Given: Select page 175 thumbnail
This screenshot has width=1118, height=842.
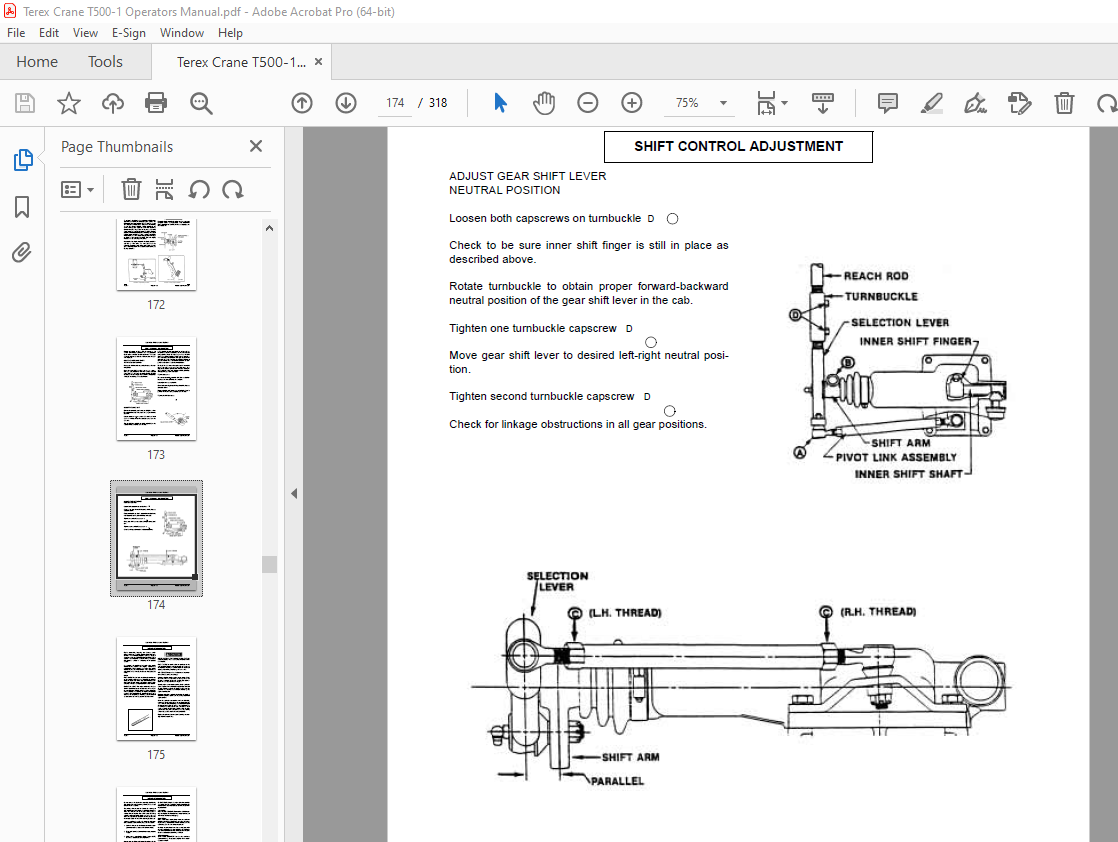Looking at the screenshot, I should (156, 689).
